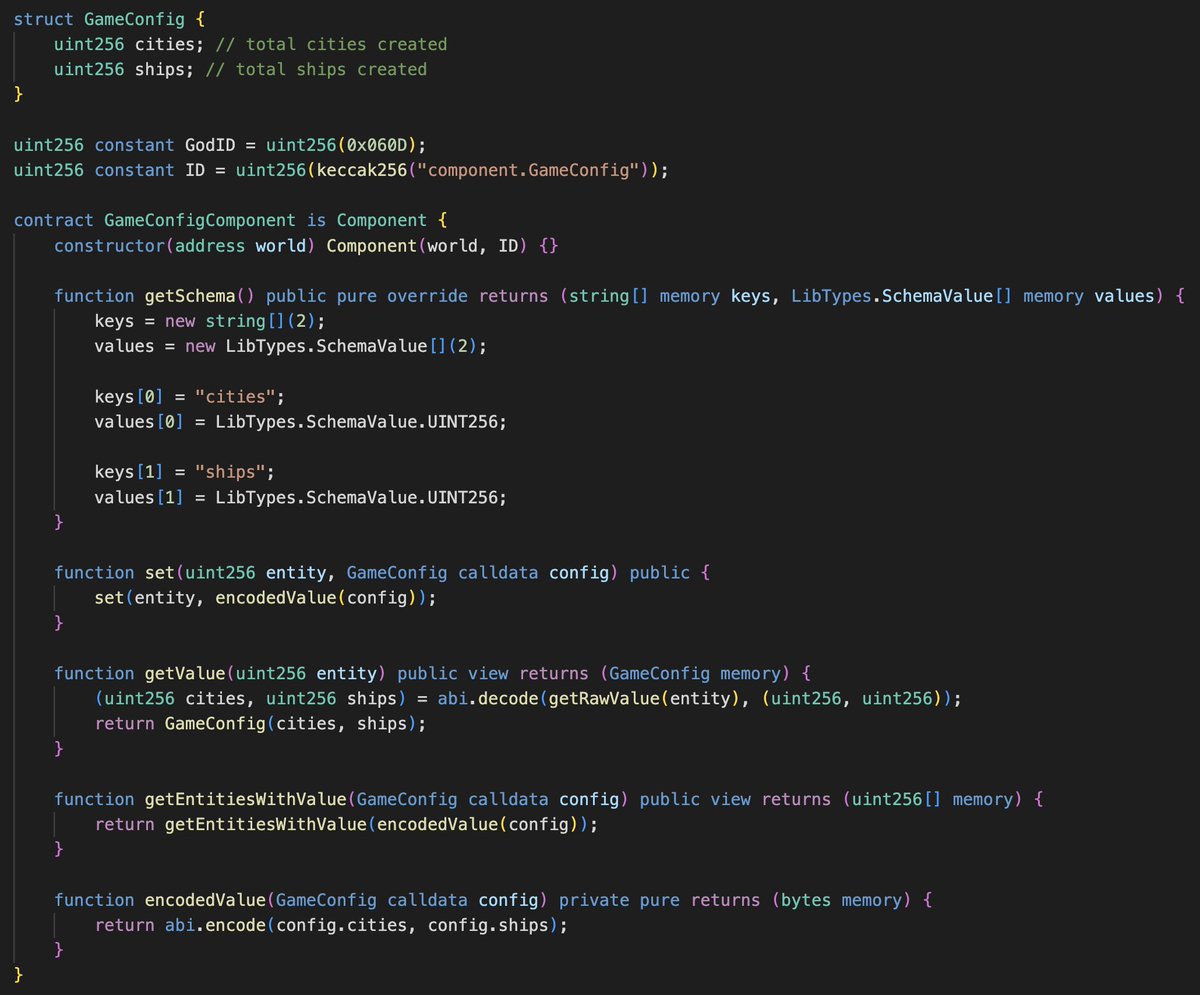This screenshot has height=995, width=1200.
Task: Click the 'values[0]' assignment target
Action: (140, 422)
